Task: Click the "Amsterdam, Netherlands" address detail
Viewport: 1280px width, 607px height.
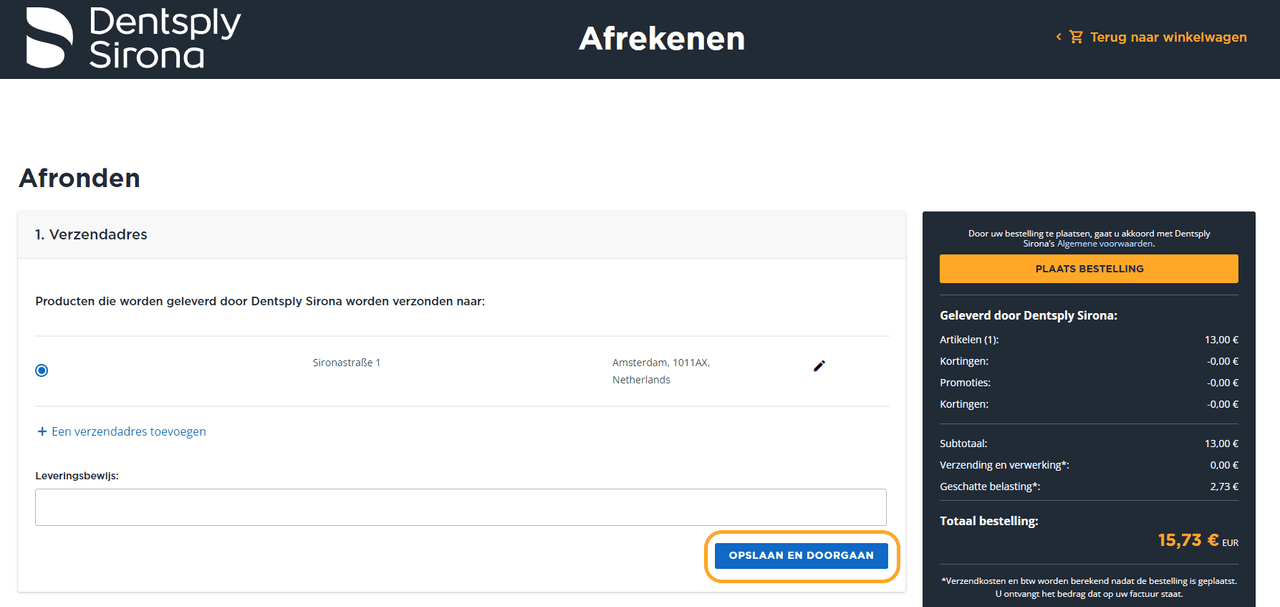Action: click(x=660, y=370)
